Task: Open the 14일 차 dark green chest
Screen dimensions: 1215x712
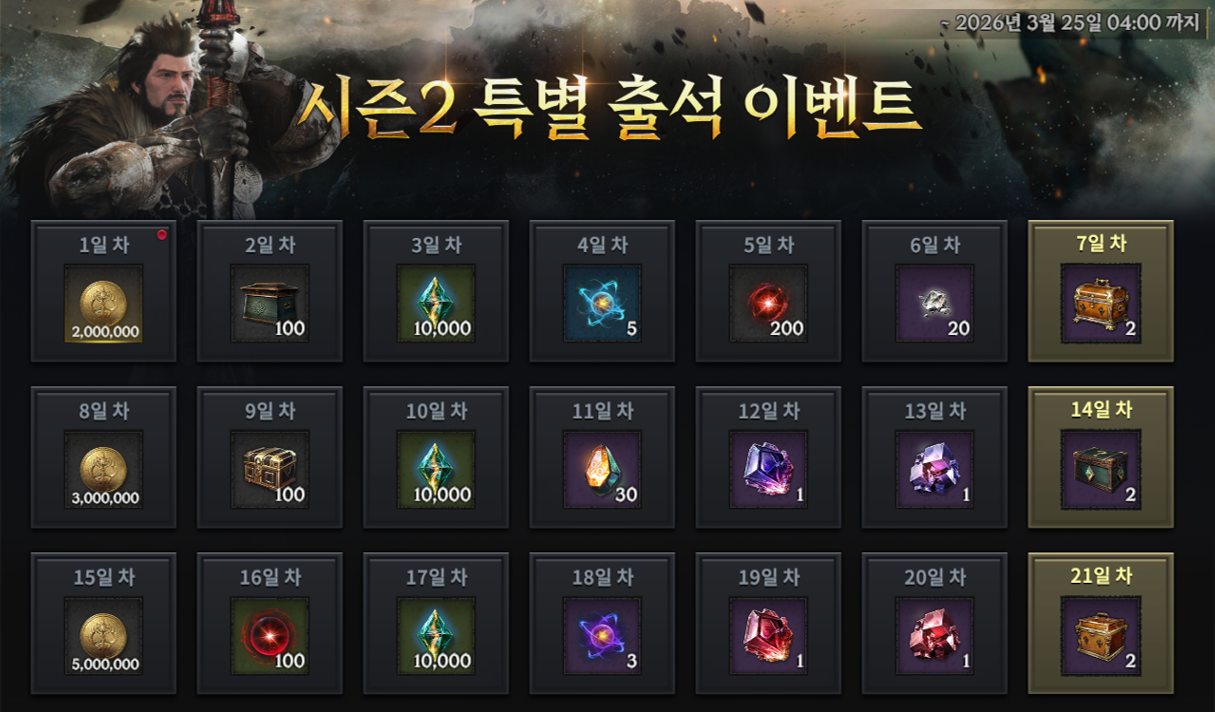Action: coord(1100,470)
